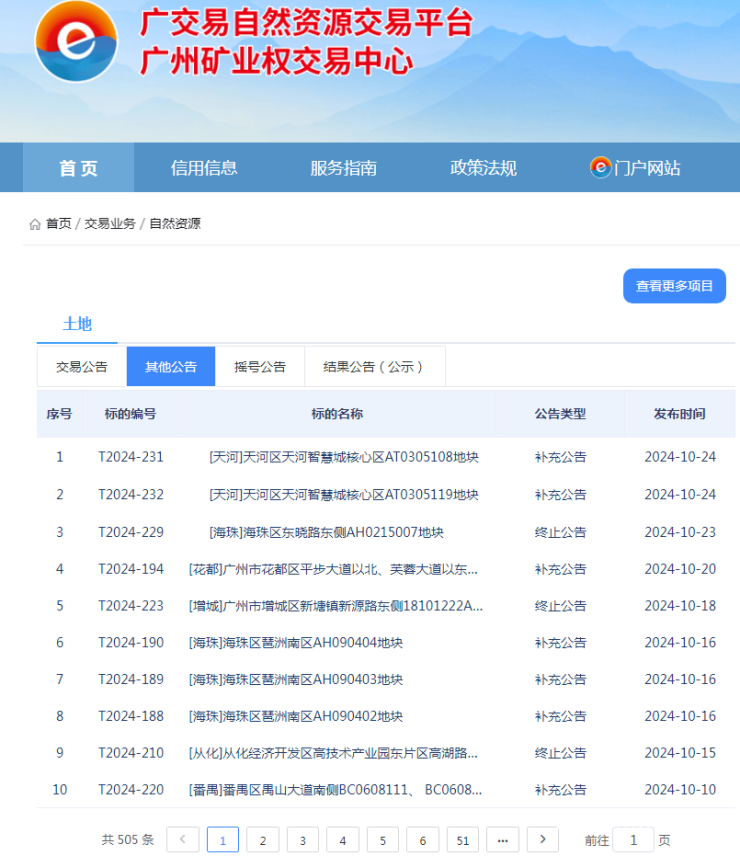Viewport: 740px width, 856px height.
Task: Click the go-to page number input field
Action: click(x=632, y=840)
